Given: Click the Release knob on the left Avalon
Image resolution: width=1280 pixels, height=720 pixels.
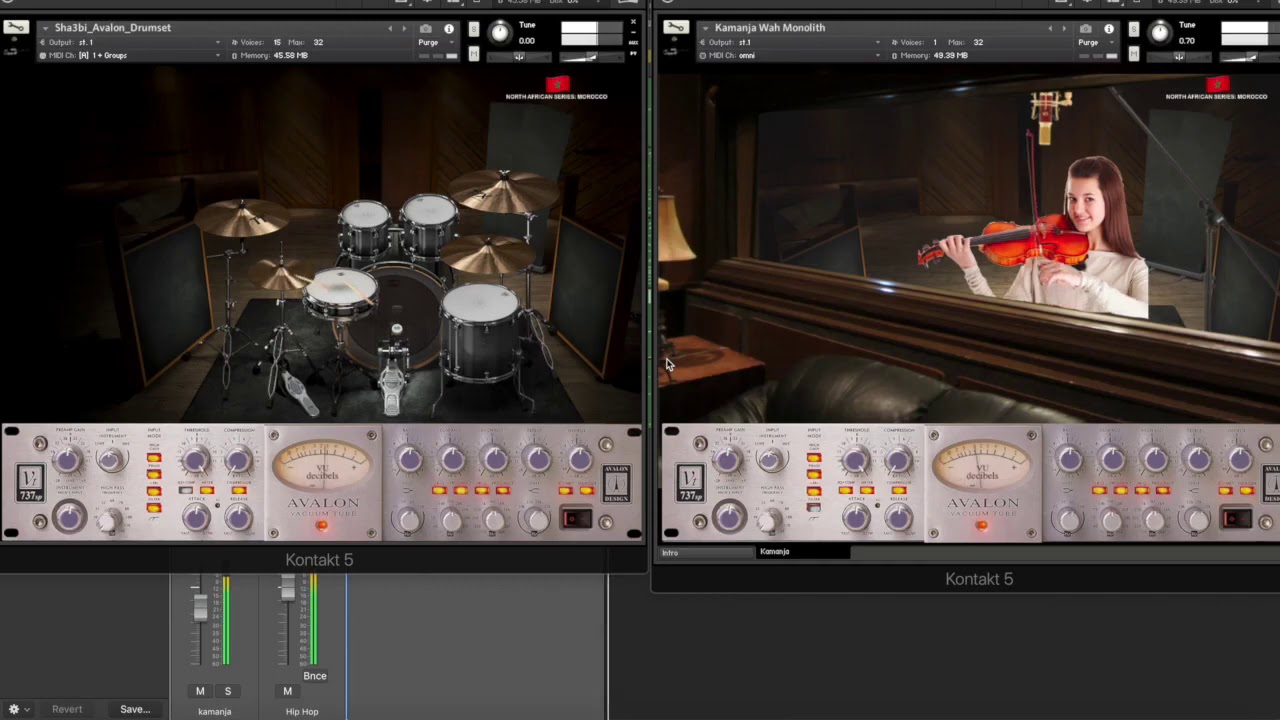Looking at the screenshot, I should pyautogui.click(x=238, y=516).
